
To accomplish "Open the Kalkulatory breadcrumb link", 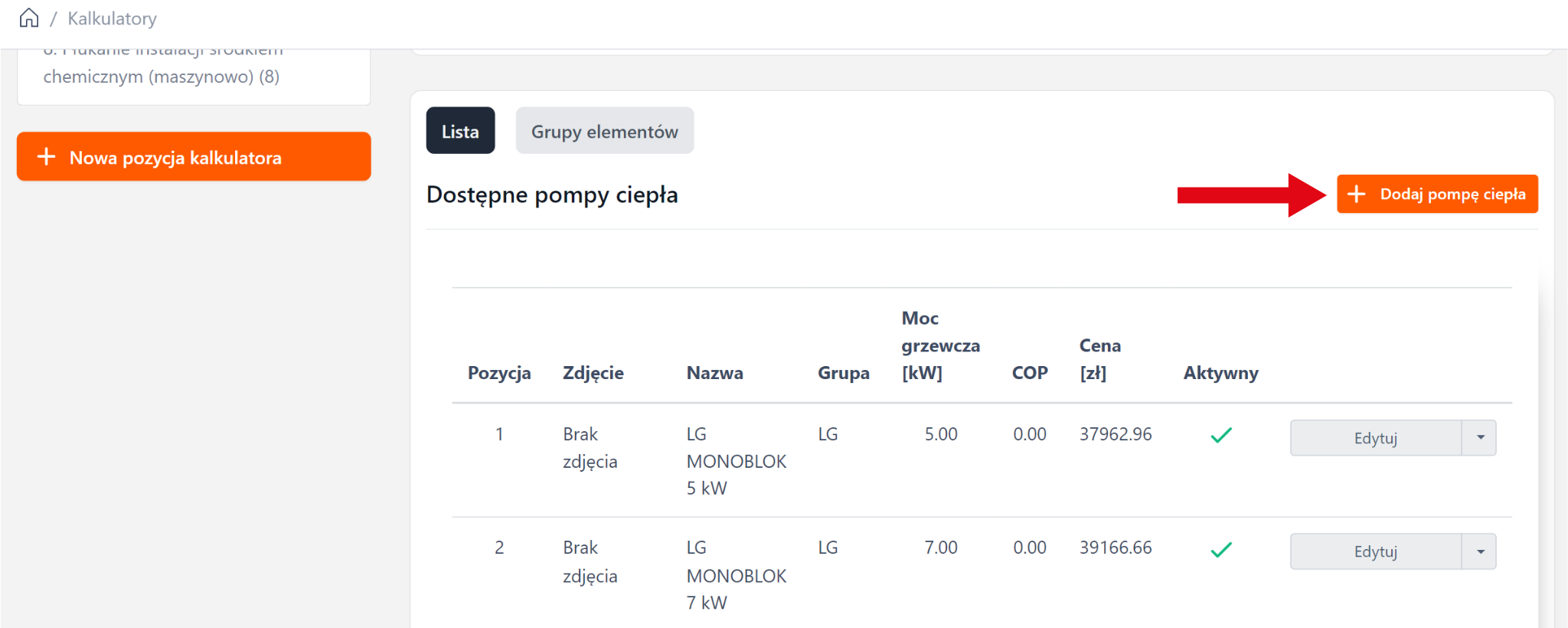I will coord(112,18).
